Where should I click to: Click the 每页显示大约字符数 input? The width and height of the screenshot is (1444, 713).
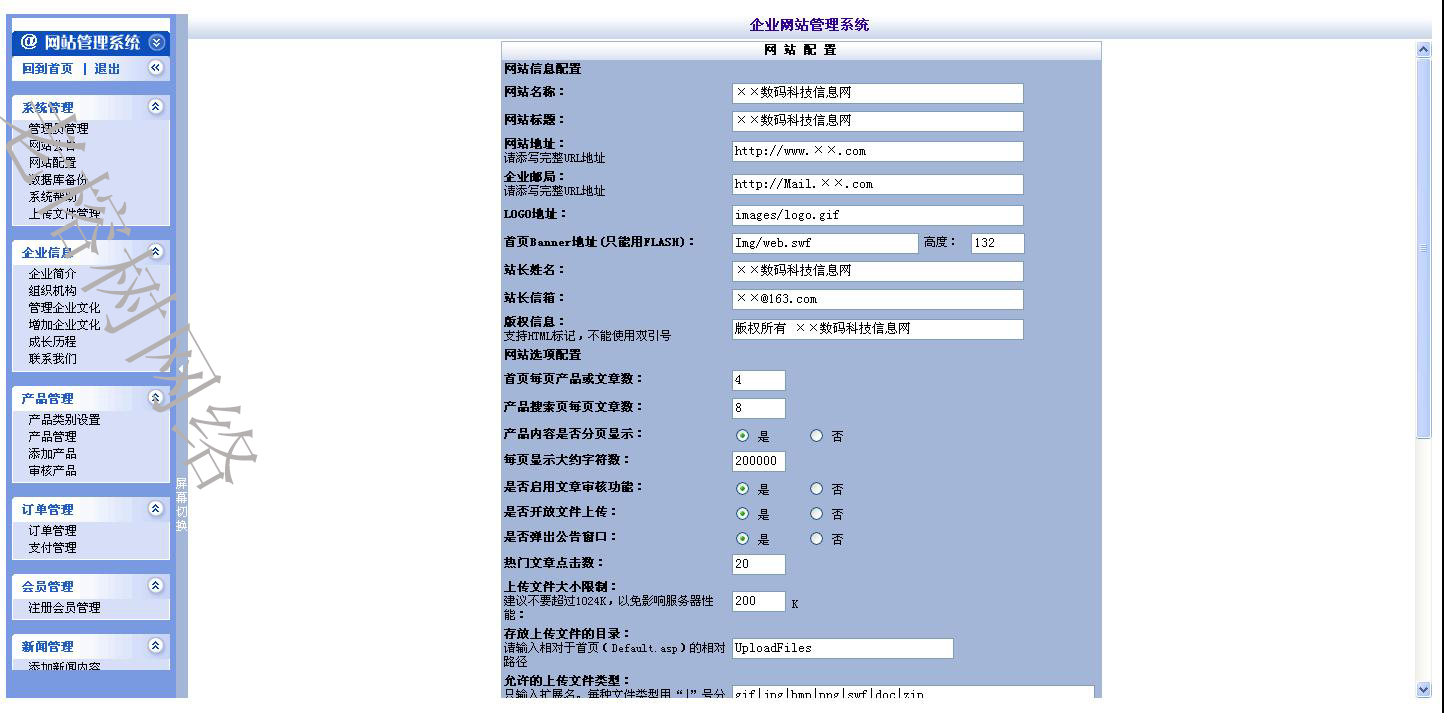coord(759,461)
